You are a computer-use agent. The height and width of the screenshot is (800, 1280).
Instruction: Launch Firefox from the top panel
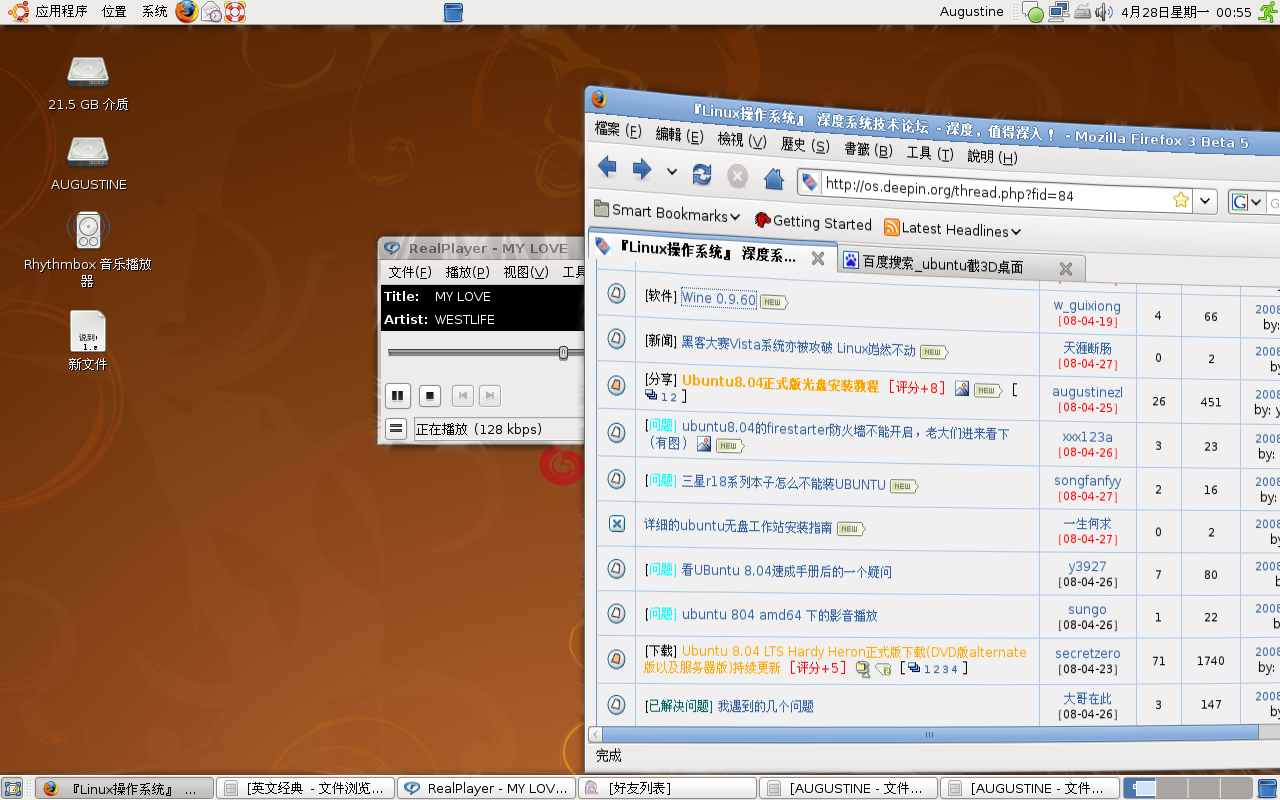coord(186,12)
